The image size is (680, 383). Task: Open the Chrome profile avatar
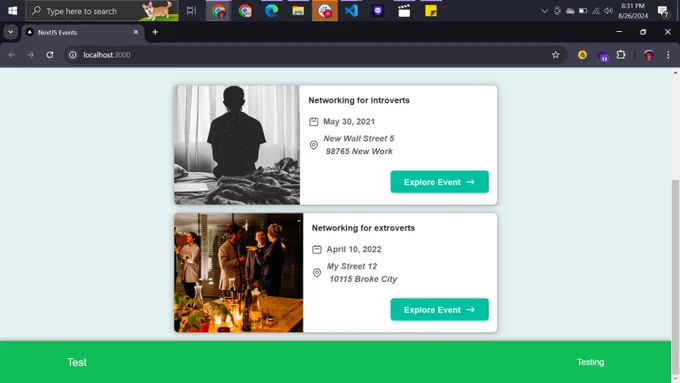(649, 55)
